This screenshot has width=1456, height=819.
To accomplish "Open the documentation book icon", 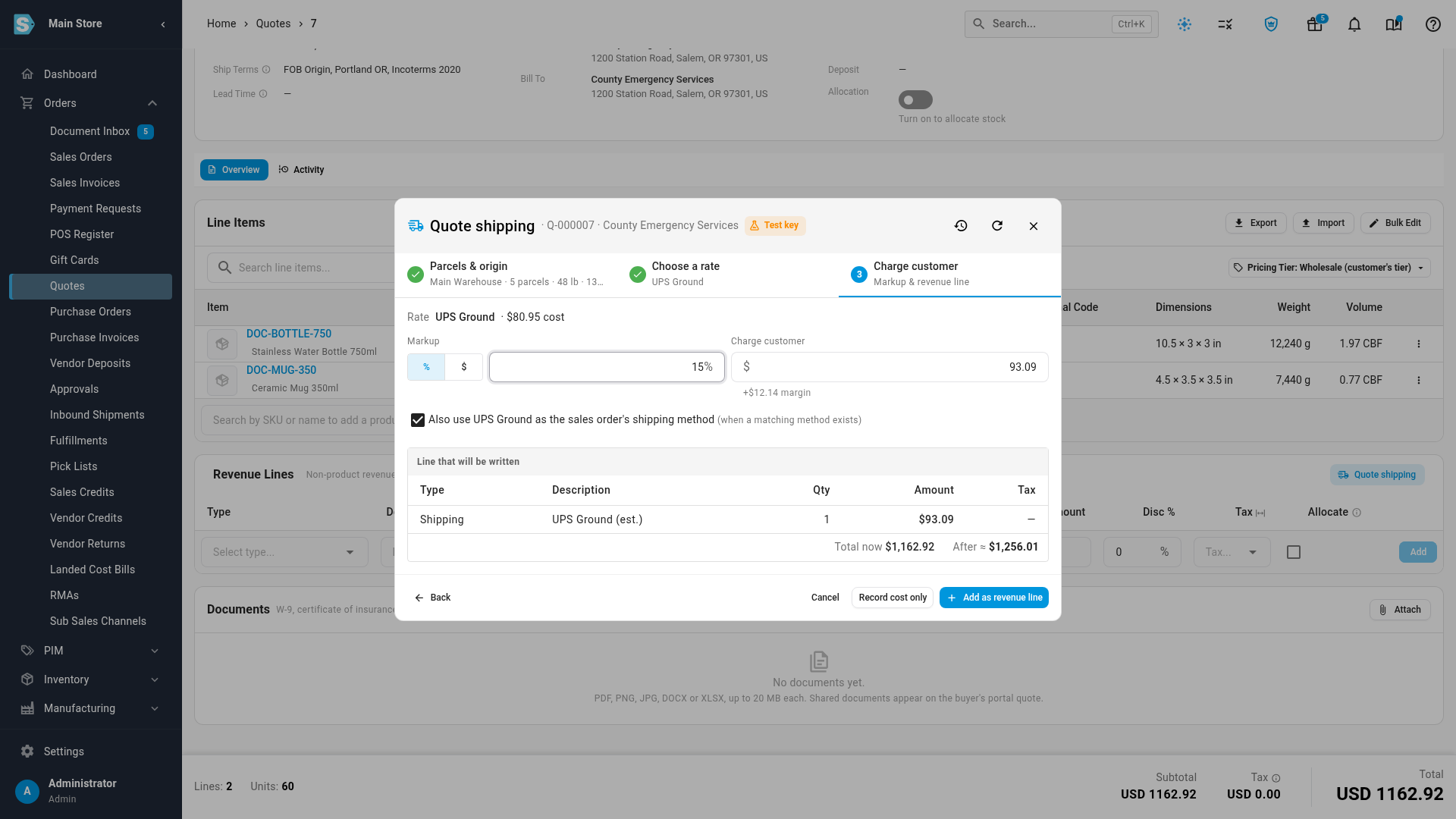I will [1394, 24].
